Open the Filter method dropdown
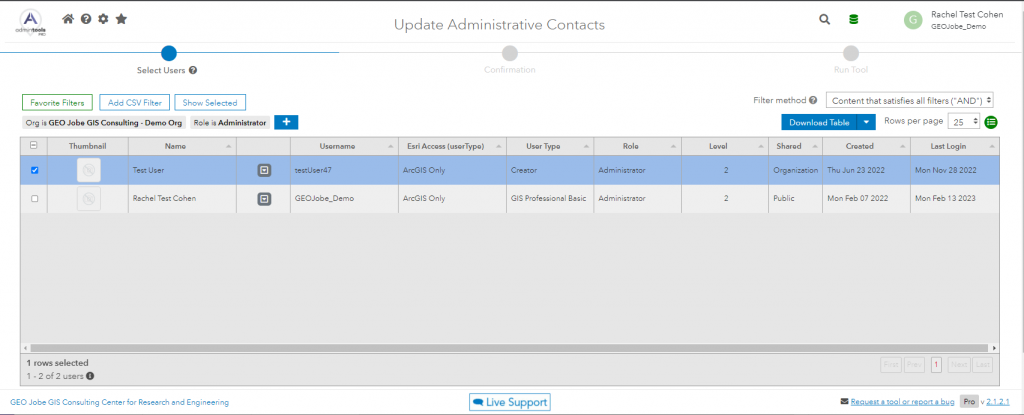The image size is (1024, 415). click(x=909, y=100)
